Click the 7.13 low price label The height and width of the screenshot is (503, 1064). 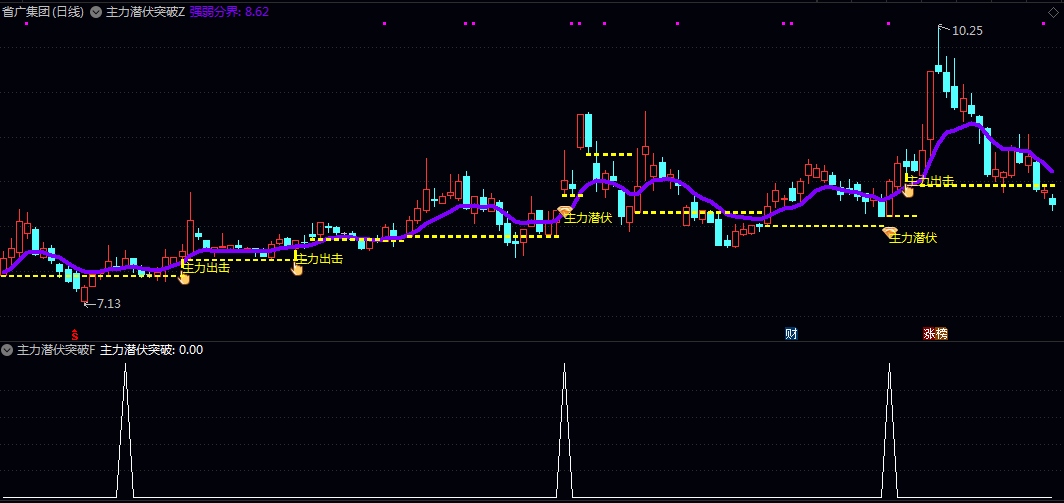pos(109,303)
